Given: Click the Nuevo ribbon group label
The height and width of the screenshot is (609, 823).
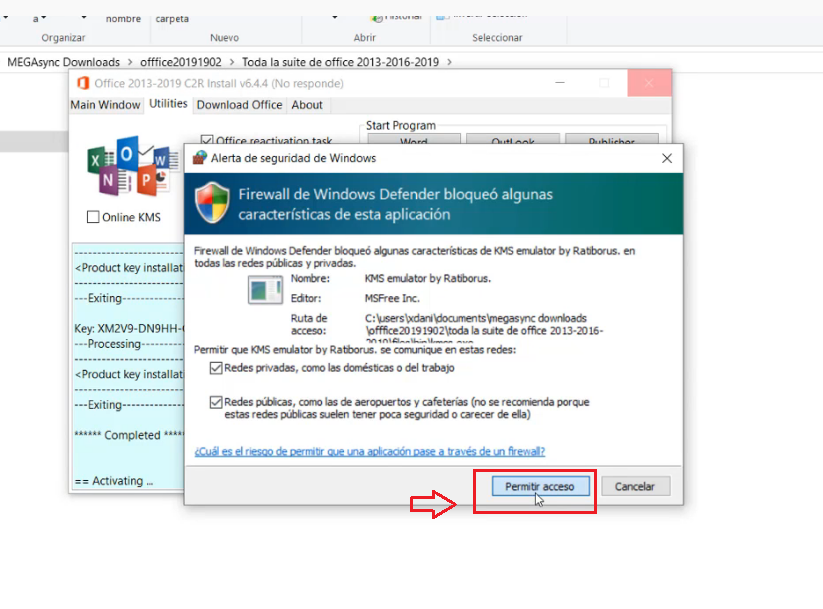Looking at the screenshot, I should tap(224, 38).
